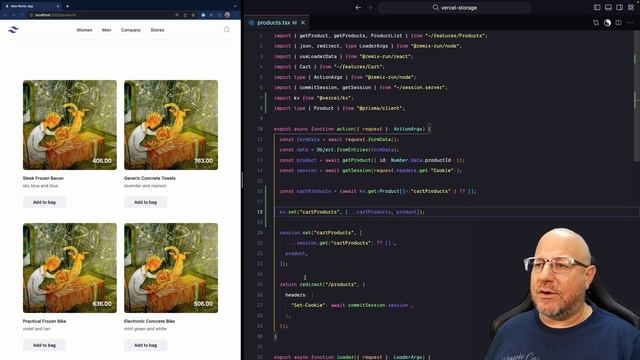Go forward in VS Code navigation history

370,7
